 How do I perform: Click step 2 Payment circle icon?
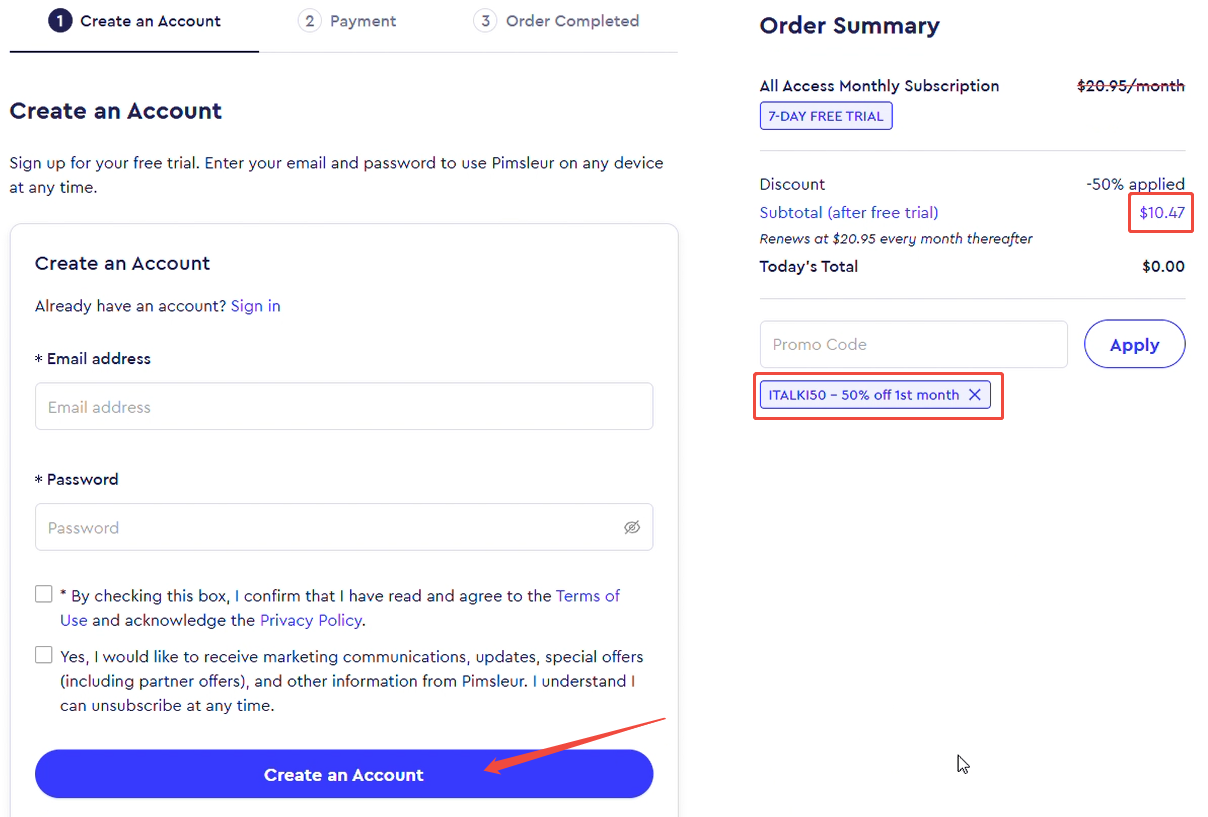tap(310, 21)
